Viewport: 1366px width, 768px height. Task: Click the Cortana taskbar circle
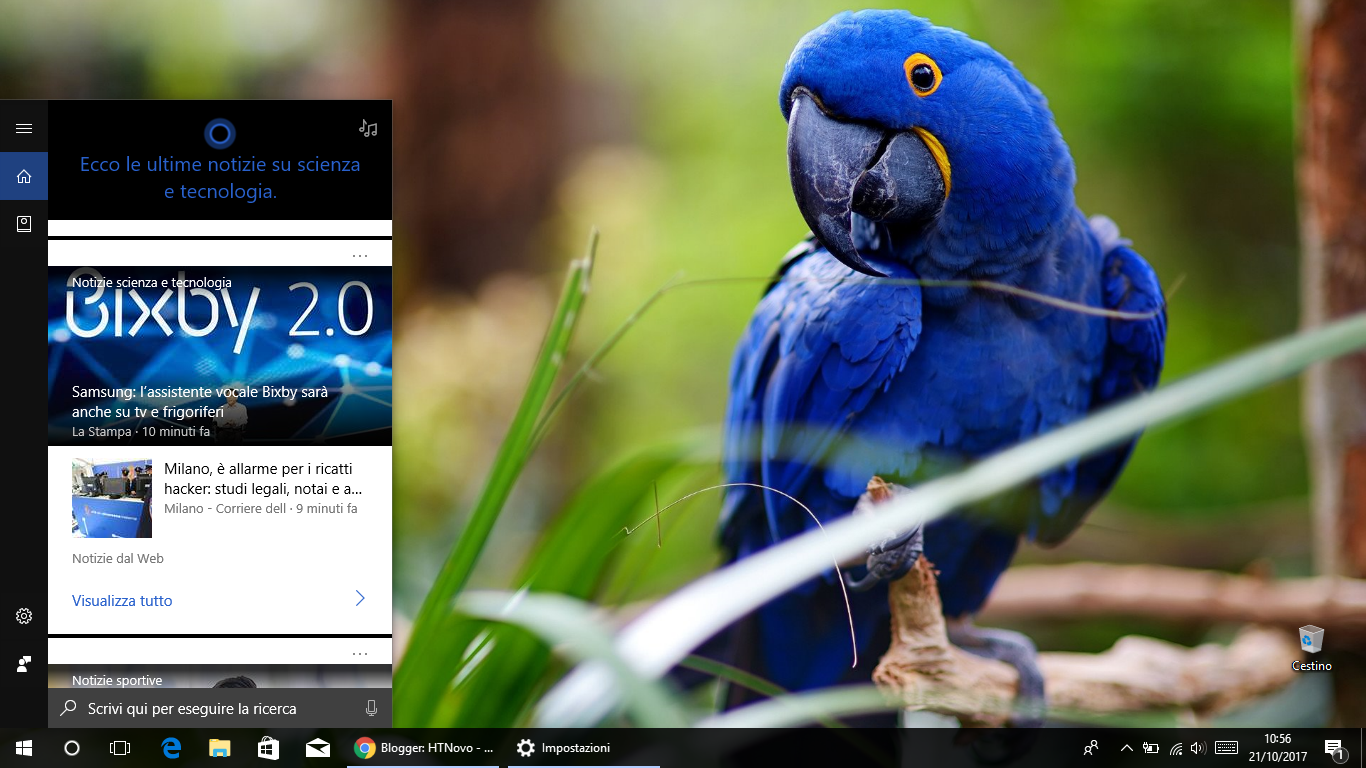click(72, 748)
